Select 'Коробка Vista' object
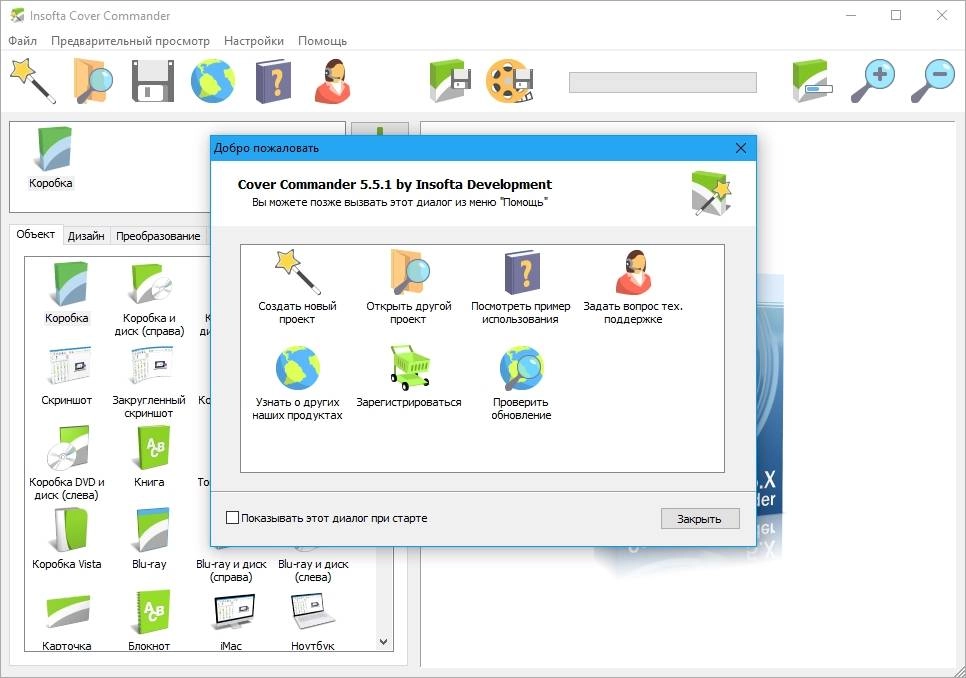This screenshot has height=678, width=966. (x=67, y=539)
